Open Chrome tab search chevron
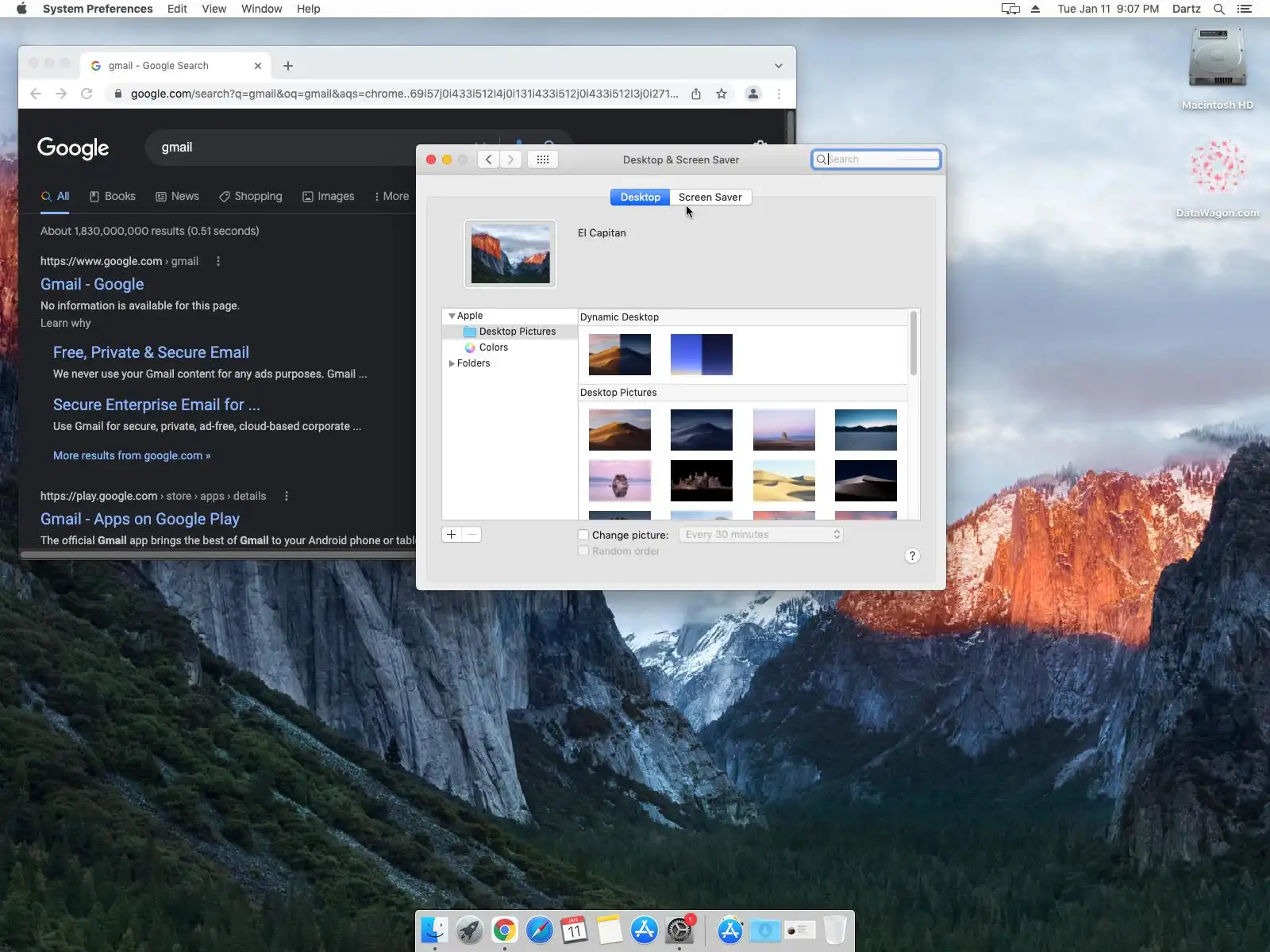 click(779, 66)
